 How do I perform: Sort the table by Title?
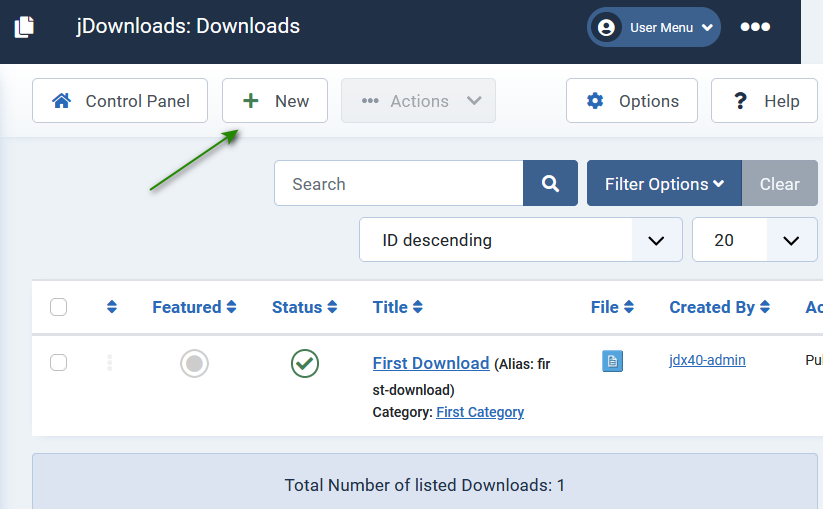(397, 307)
